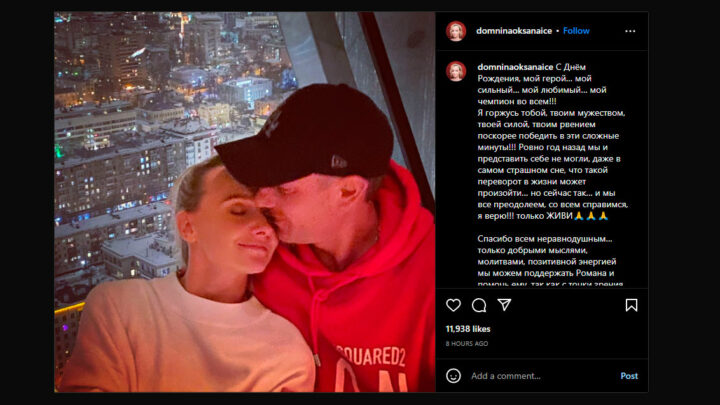View the 11,938 likes list
720x405 pixels.
468,329
